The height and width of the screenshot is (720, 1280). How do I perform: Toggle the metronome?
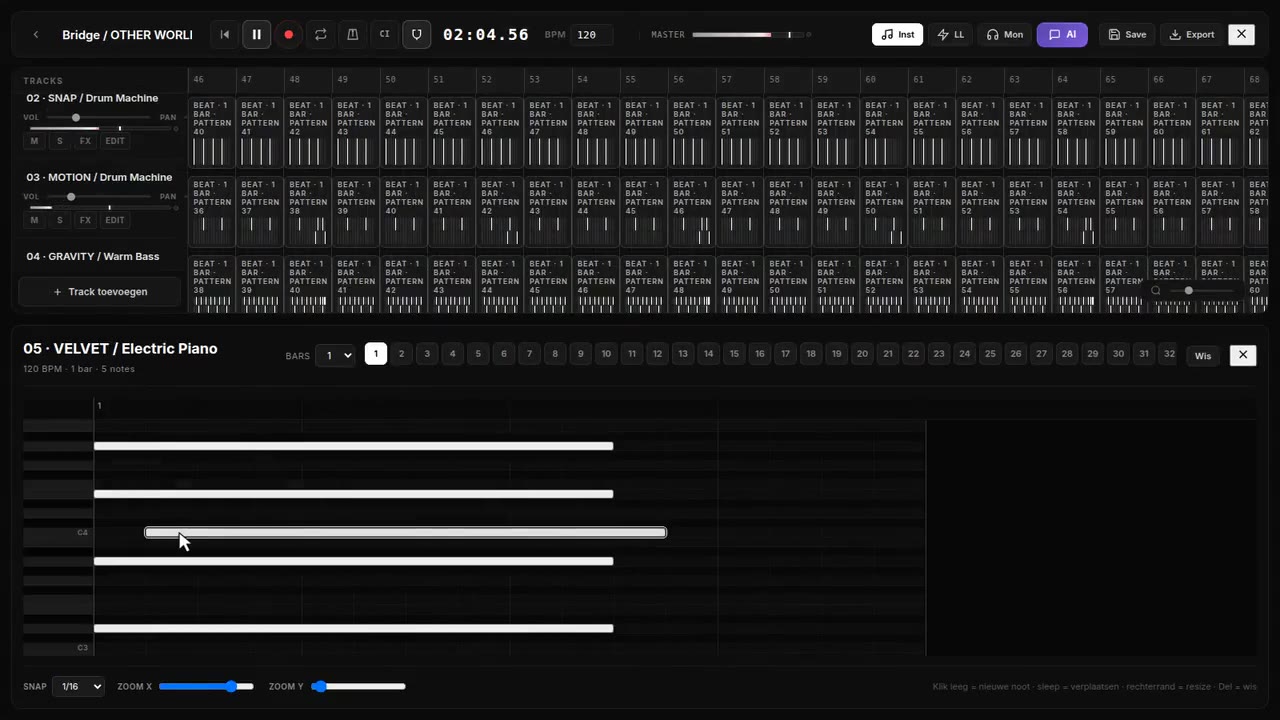click(353, 35)
